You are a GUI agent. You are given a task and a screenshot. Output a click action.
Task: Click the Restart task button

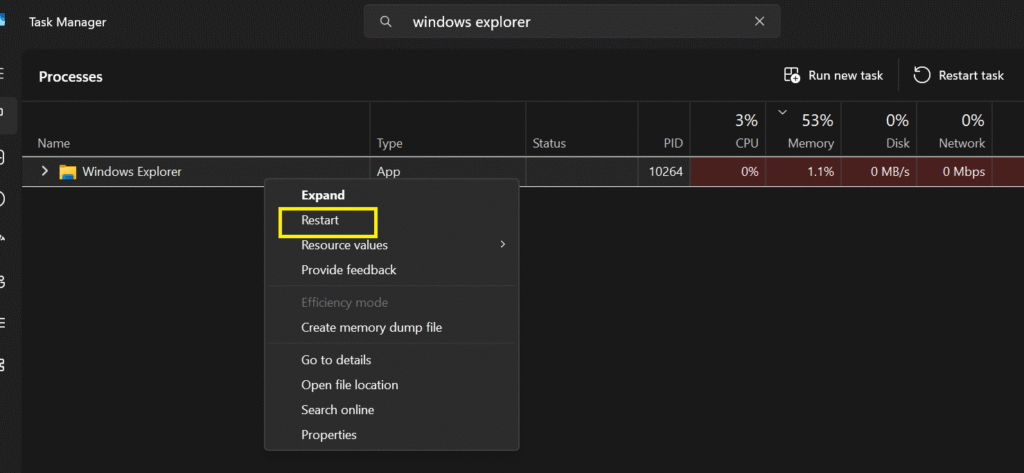click(959, 75)
